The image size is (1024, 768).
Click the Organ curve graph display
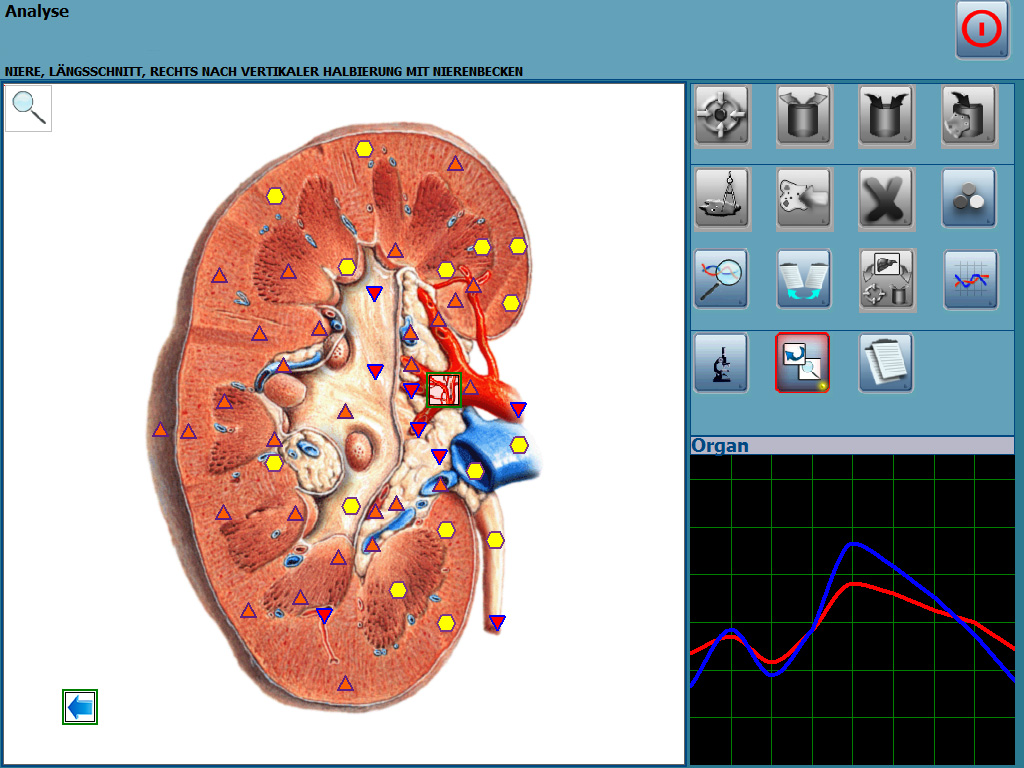pyautogui.click(x=852, y=609)
